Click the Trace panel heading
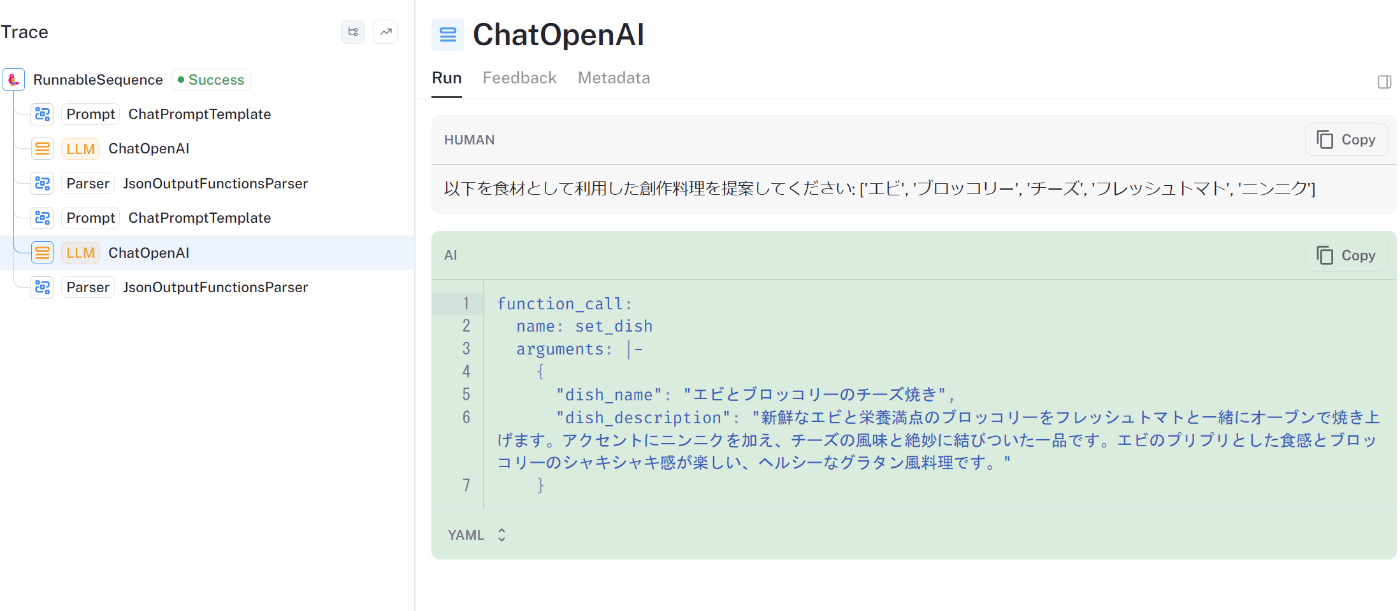This screenshot has height=611, width=1400. [25, 32]
